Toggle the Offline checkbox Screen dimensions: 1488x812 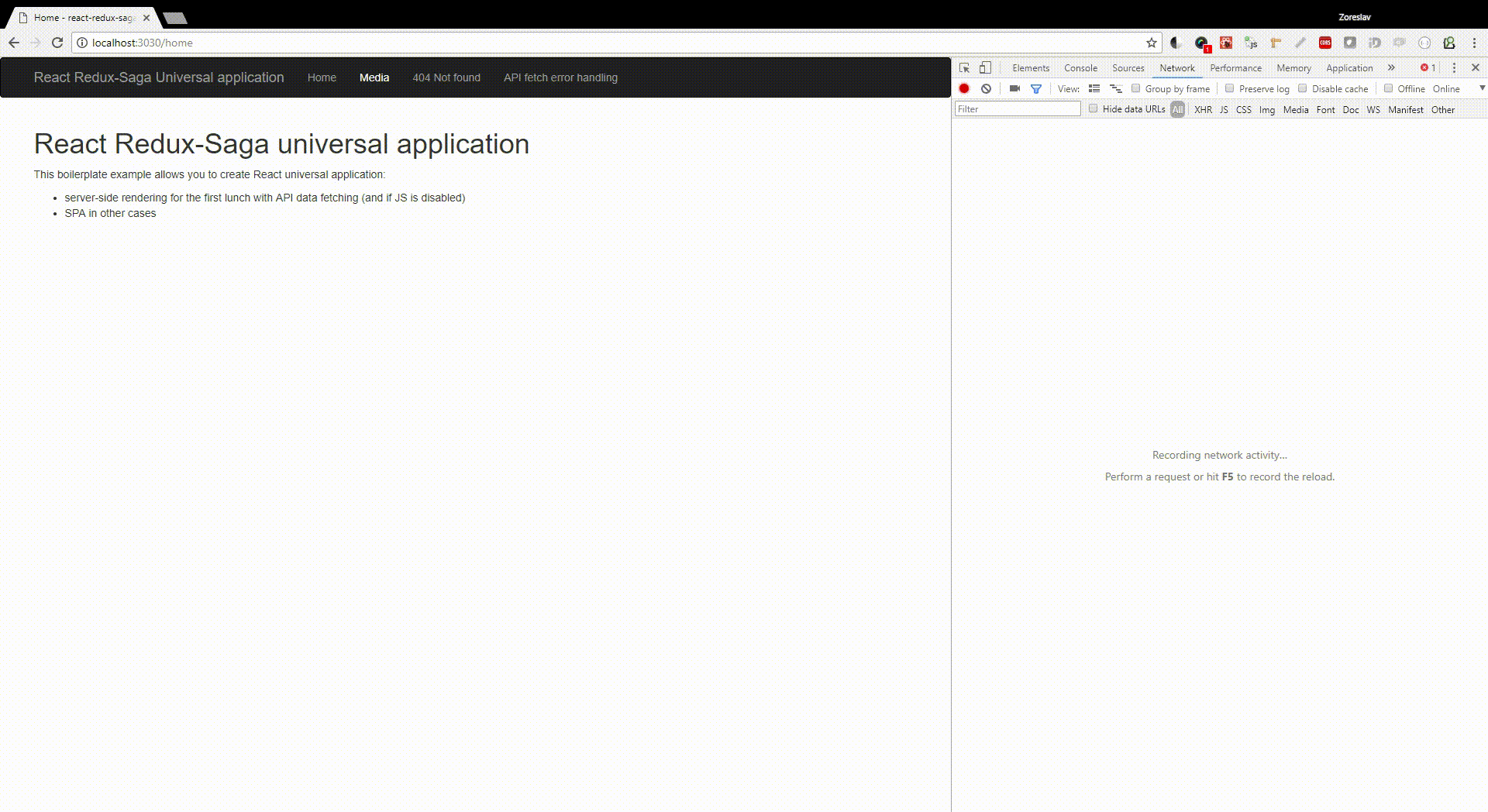point(1389,88)
